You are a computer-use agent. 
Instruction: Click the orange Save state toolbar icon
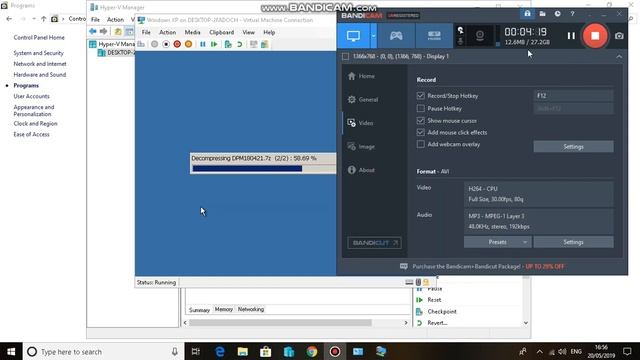(189, 44)
